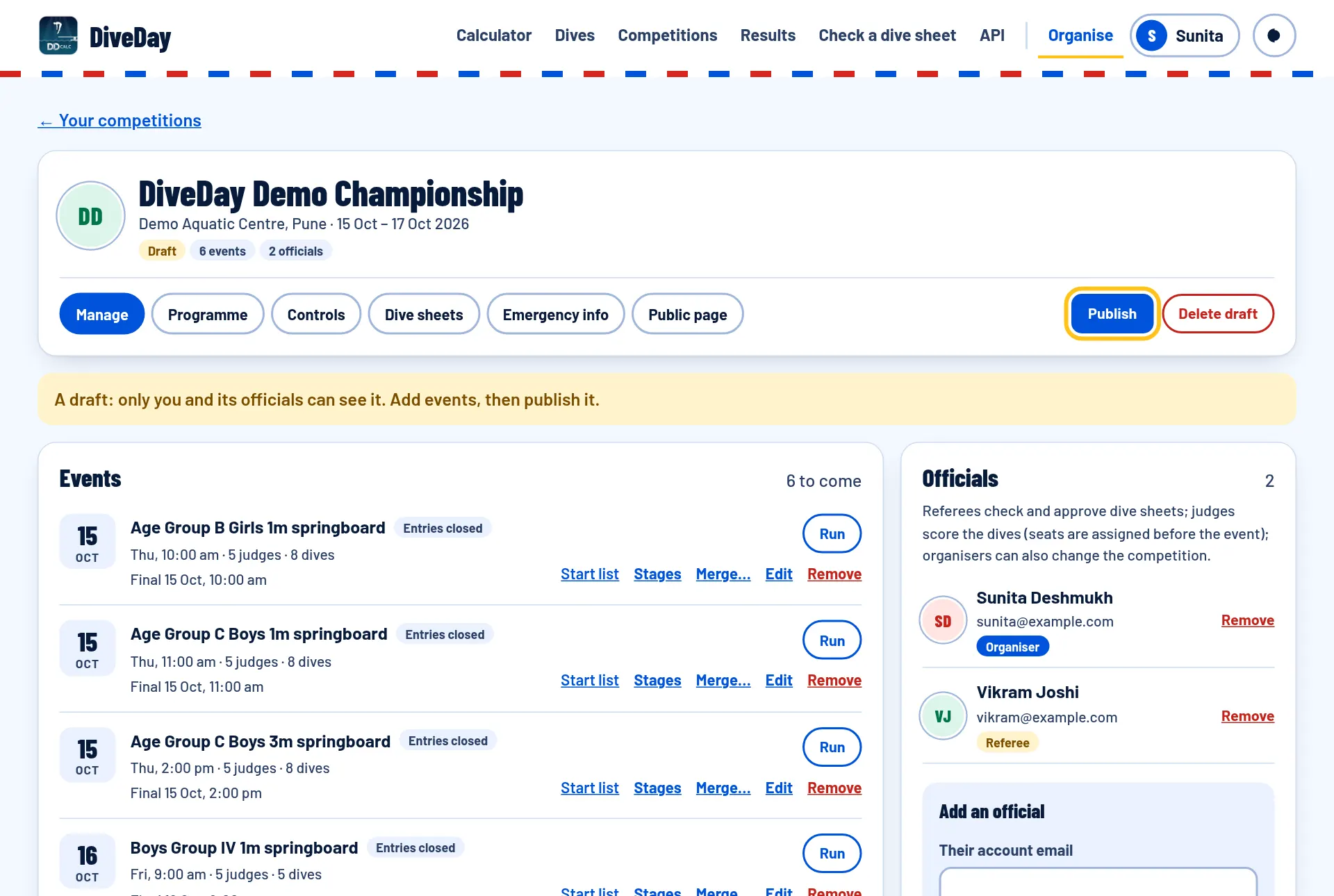This screenshot has width=1334, height=896.
Task: Open Results from the top navigation
Action: (768, 35)
